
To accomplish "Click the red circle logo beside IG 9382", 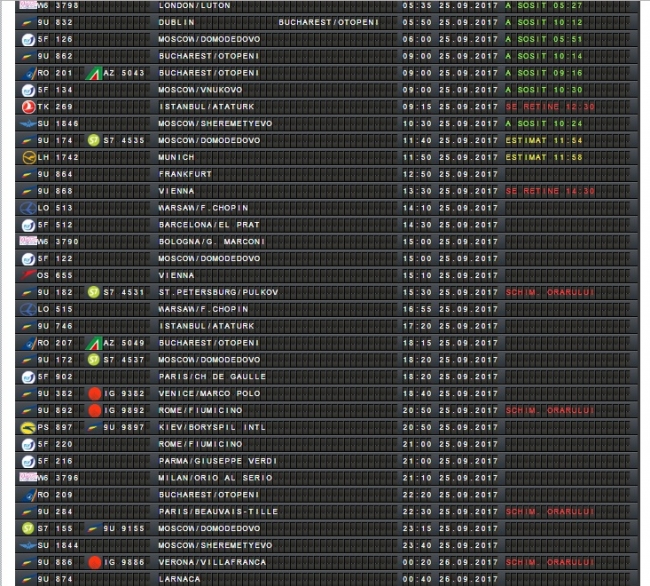I will [x=95, y=394].
